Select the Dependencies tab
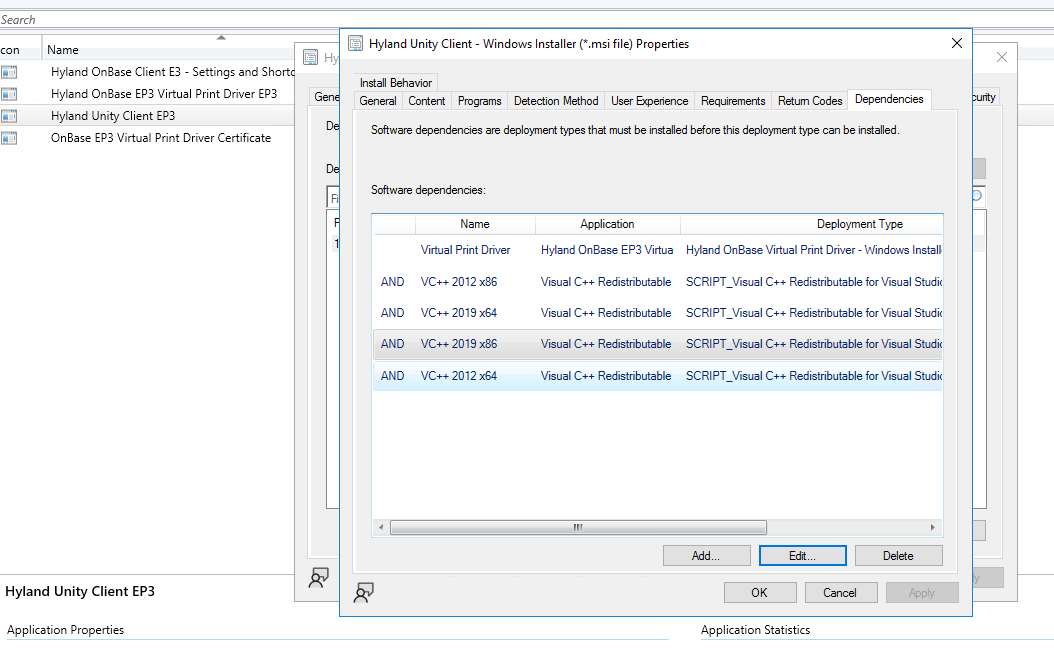Screen dimensions: 1054x654 point(889,99)
